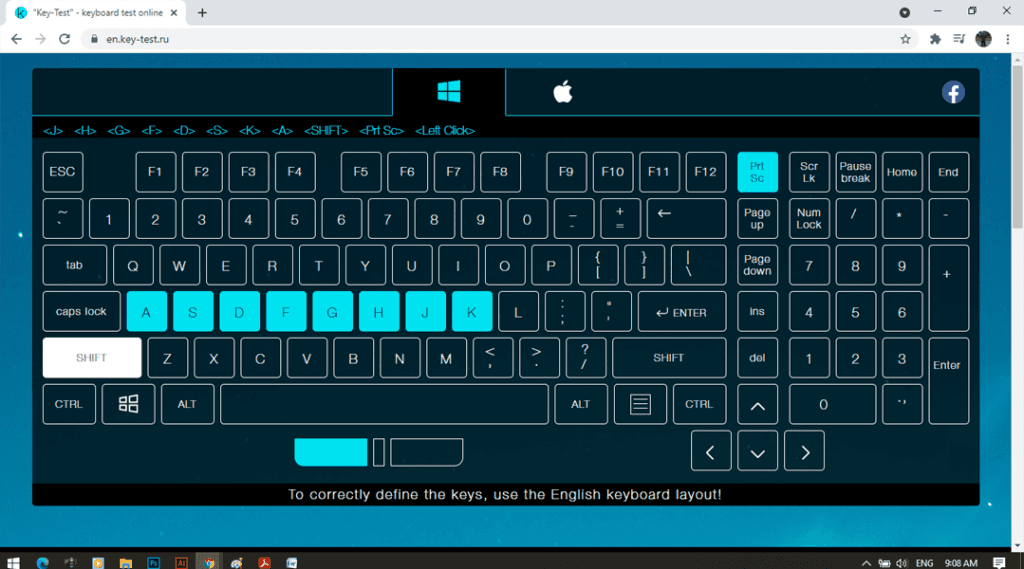This screenshot has height=569, width=1024.
Task: Open the notification center icon
Action: [999, 563]
